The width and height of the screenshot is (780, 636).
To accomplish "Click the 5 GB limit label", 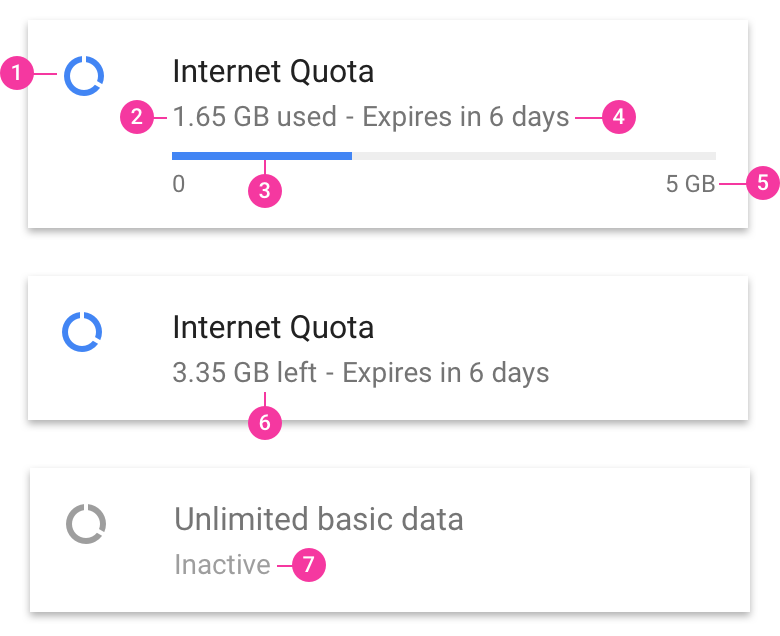I will point(690,185).
